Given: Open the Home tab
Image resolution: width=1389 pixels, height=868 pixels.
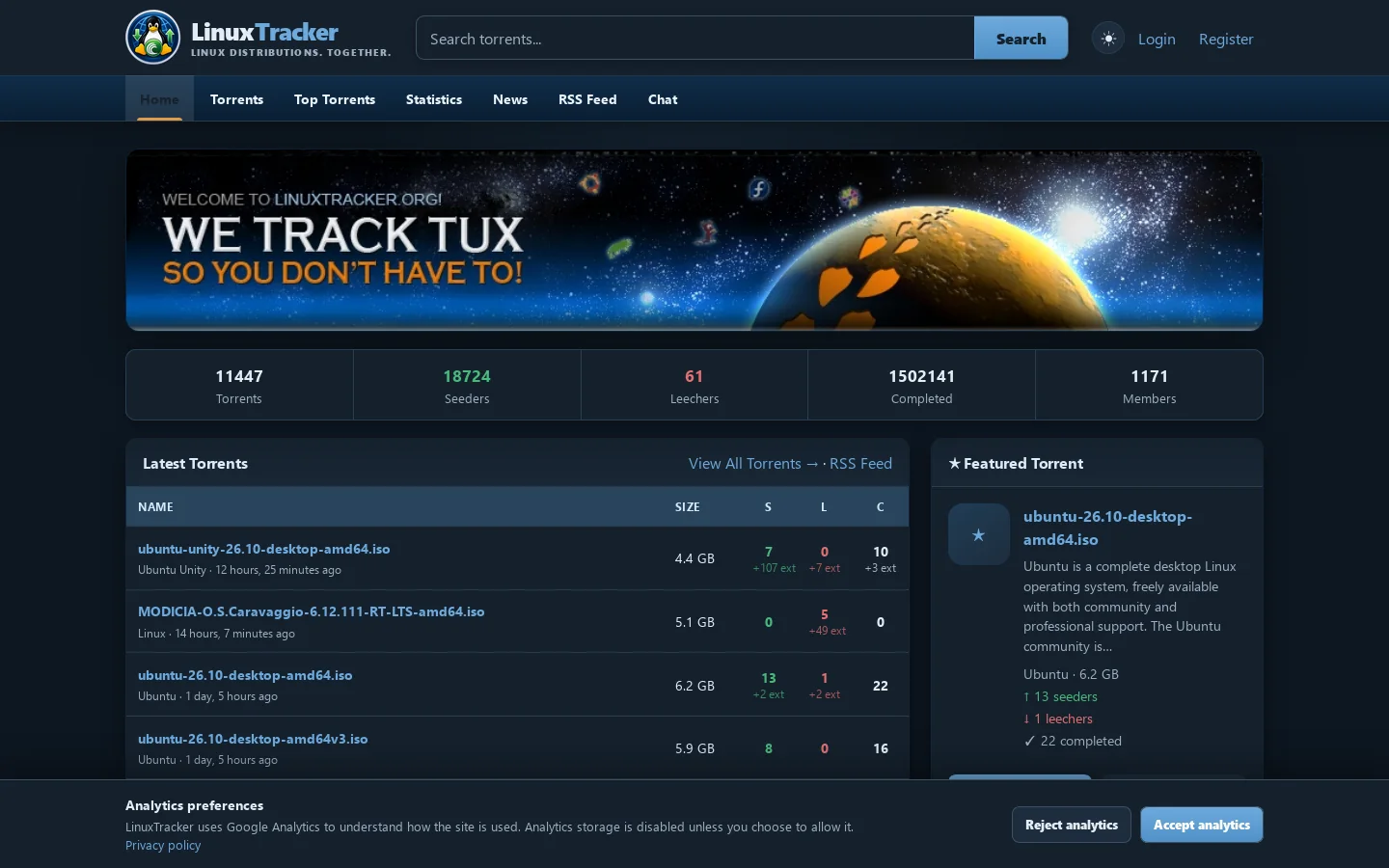Looking at the screenshot, I should click(x=159, y=99).
